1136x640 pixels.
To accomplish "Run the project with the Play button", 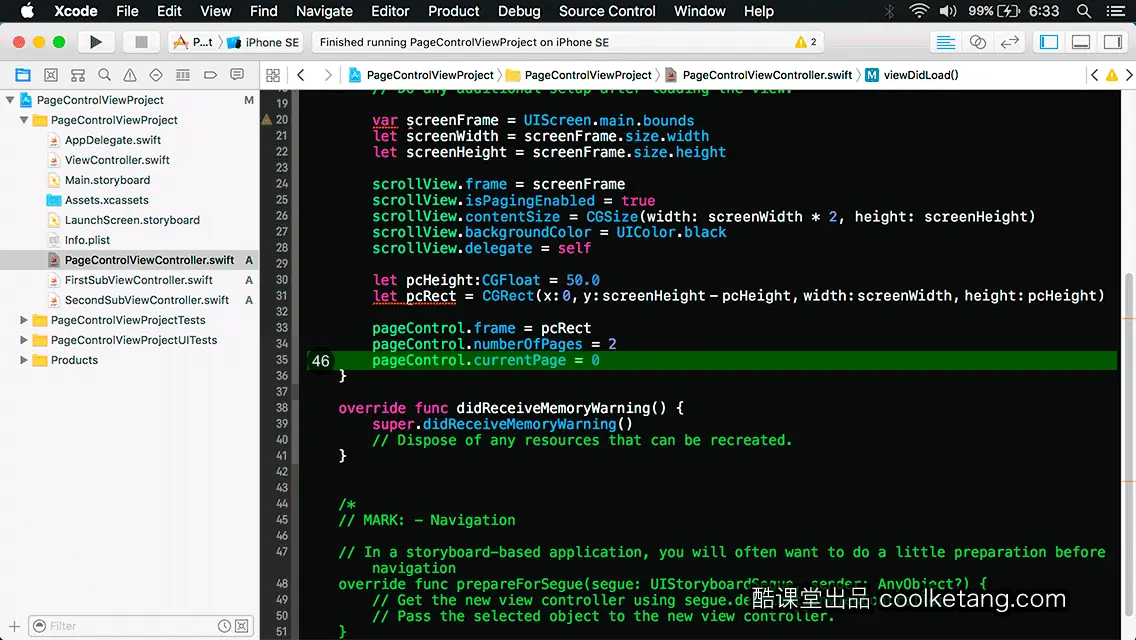I will (x=95, y=42).
